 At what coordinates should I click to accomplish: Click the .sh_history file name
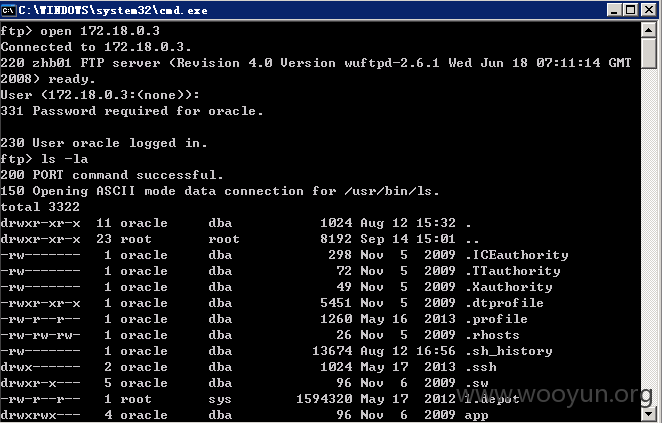click(509, 351)
